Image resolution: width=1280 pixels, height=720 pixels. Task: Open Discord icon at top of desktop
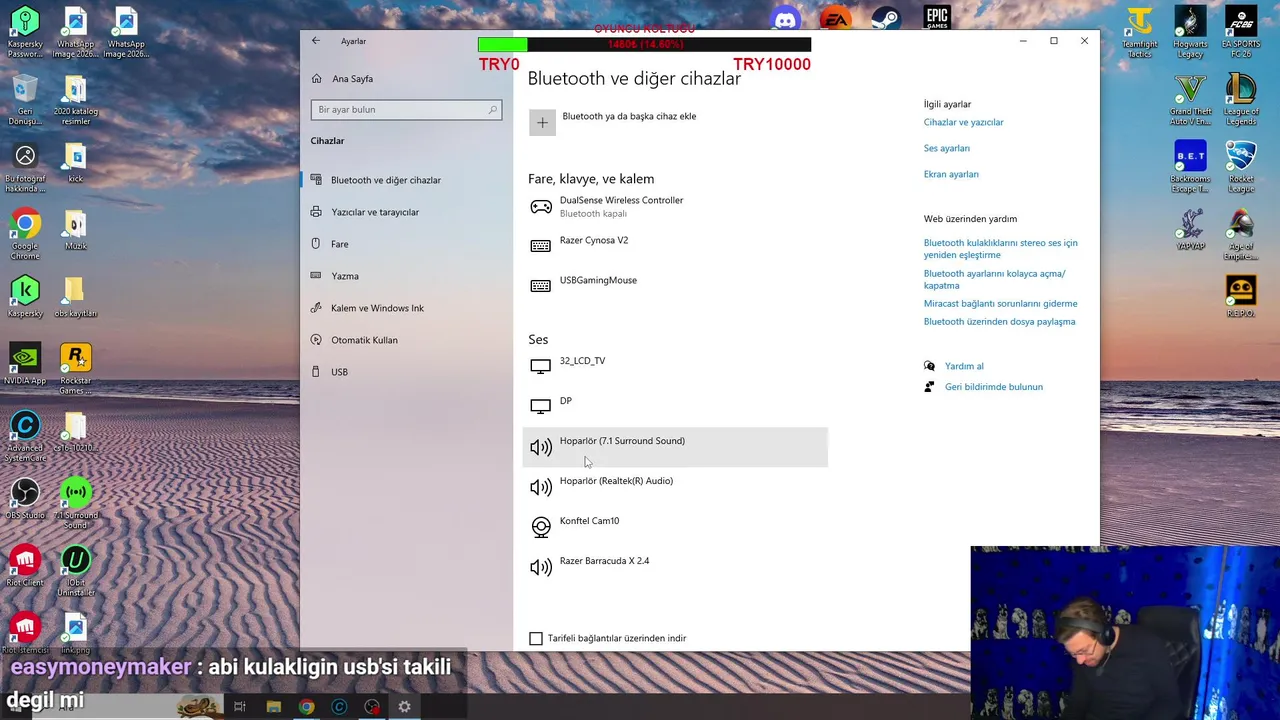tap(785, 18)
